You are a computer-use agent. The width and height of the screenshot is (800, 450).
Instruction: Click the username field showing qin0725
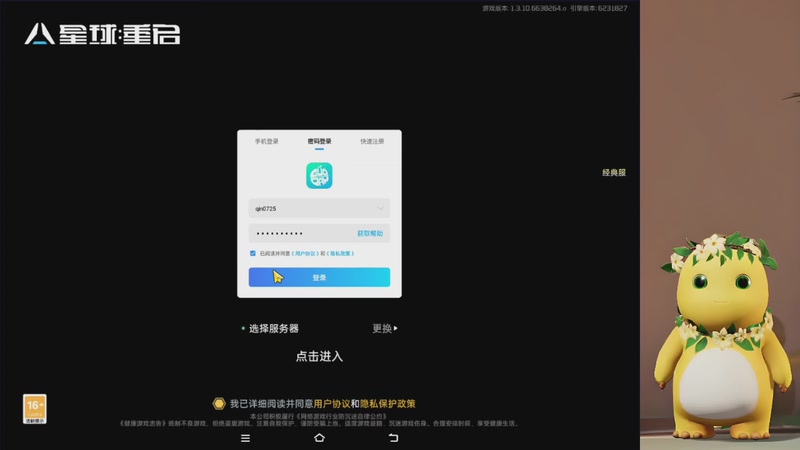click(x=319, y=208)
